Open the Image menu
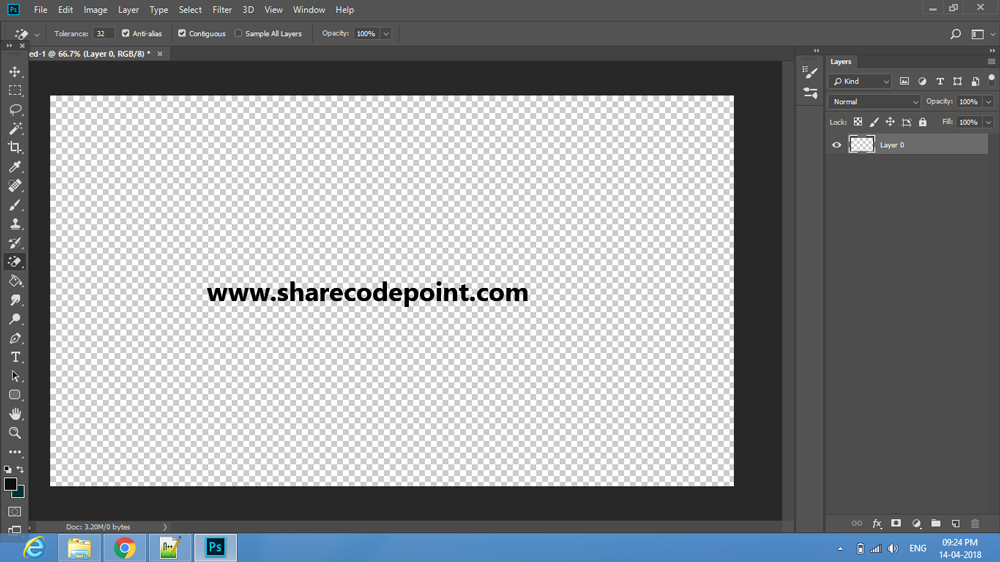 point(95,10)
